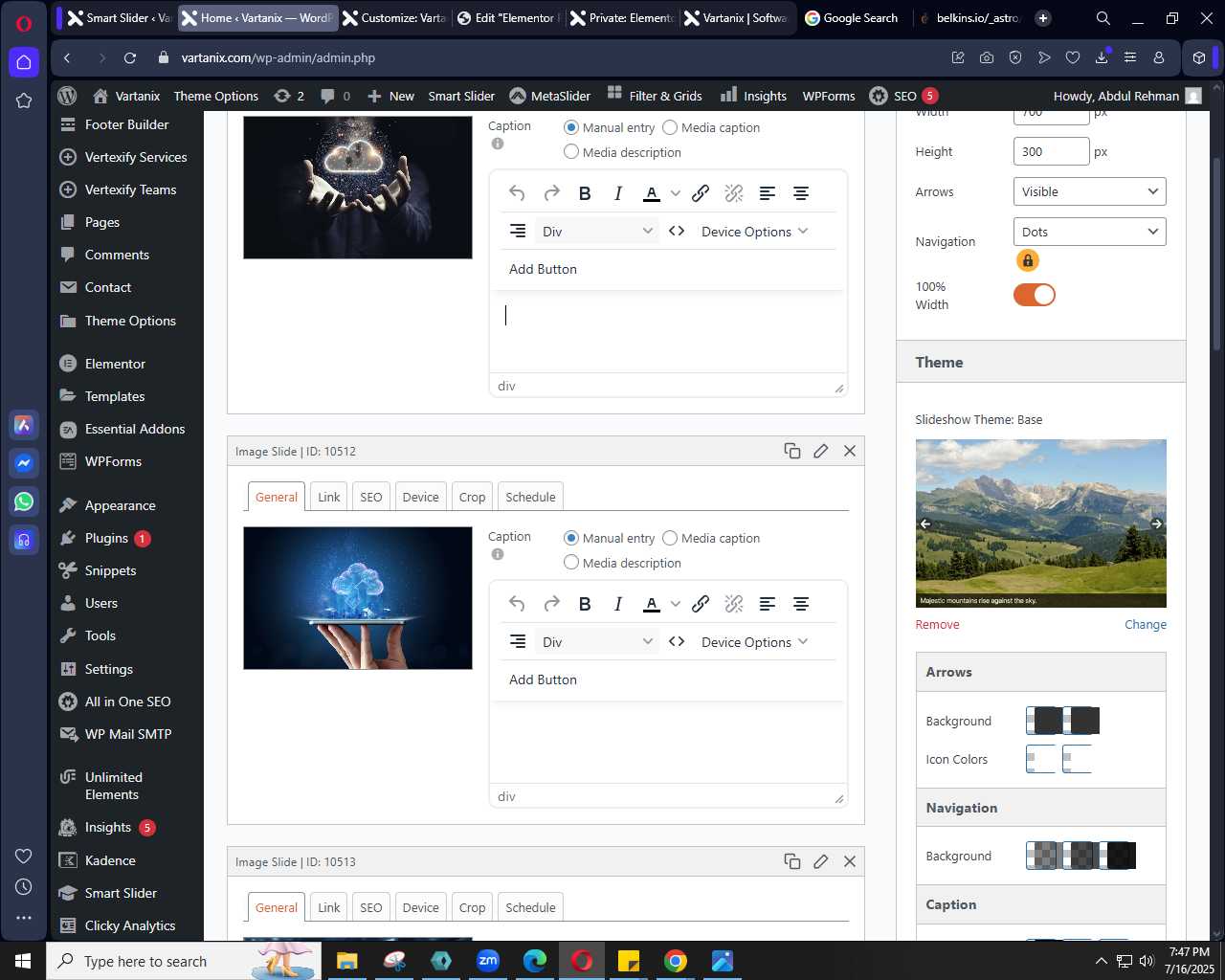The image size is (1225, 980).
Task: Open the Schedule tab on slide 10513
Action: coord(530,907)
